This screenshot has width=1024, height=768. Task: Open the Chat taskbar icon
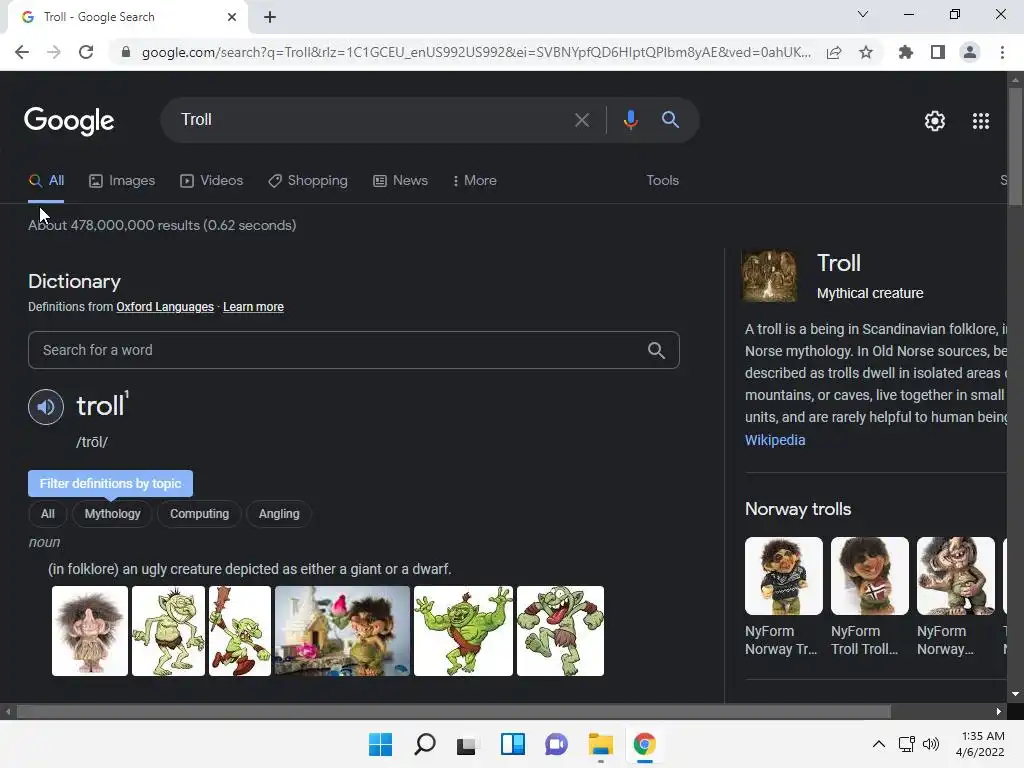coord(556,744)
